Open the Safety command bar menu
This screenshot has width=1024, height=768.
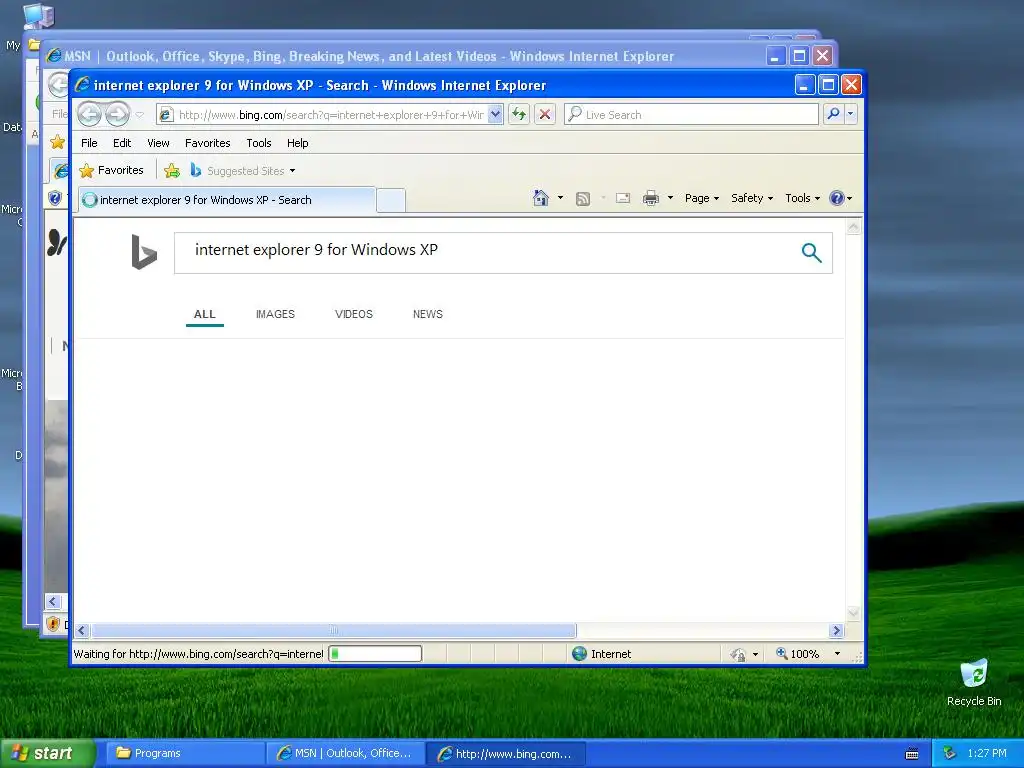click(x=752, y=198)
